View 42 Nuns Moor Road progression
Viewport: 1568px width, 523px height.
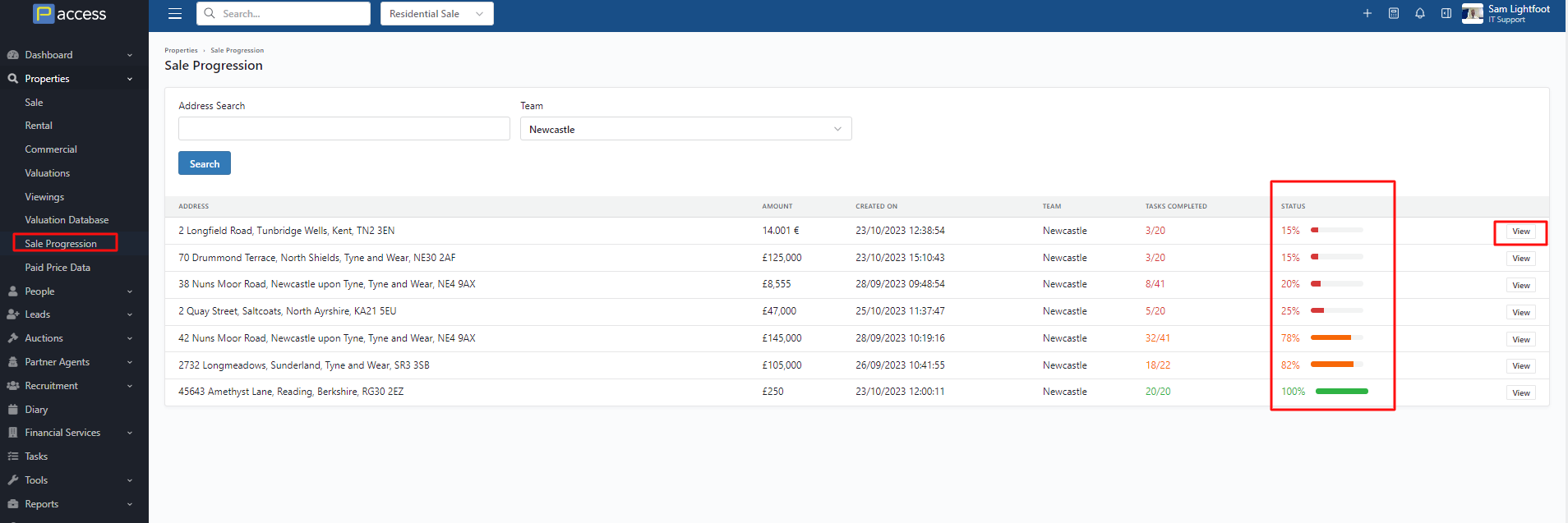point(1521,340)
